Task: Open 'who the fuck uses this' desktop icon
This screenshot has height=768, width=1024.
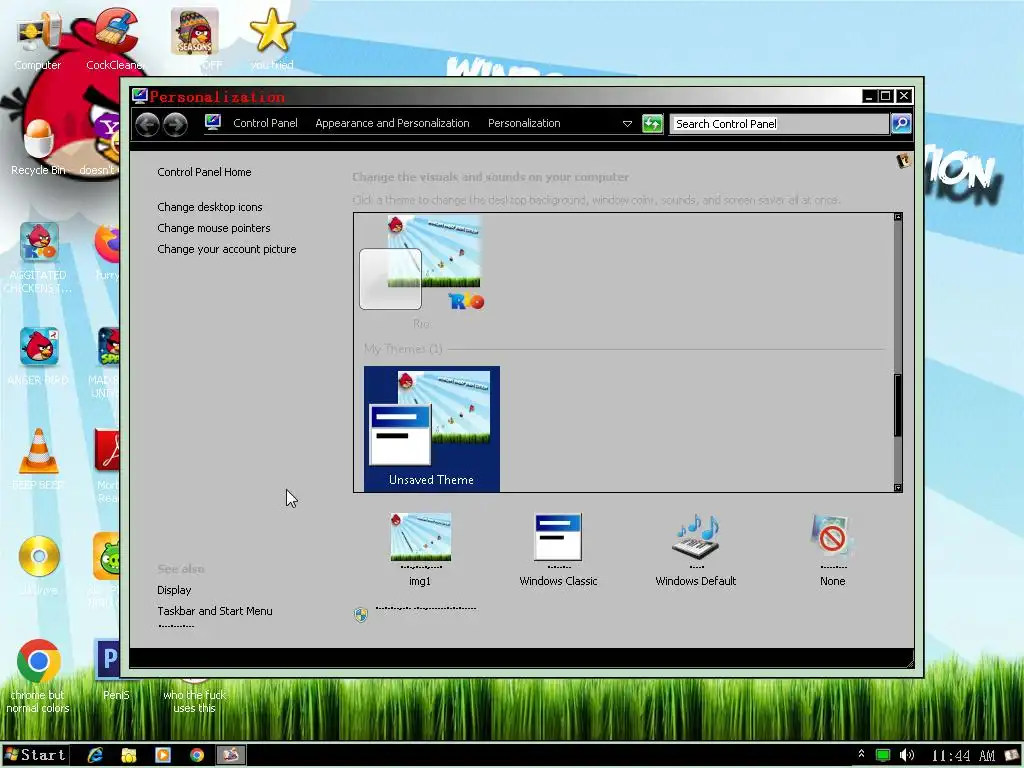Action: [x=194, y=695]
